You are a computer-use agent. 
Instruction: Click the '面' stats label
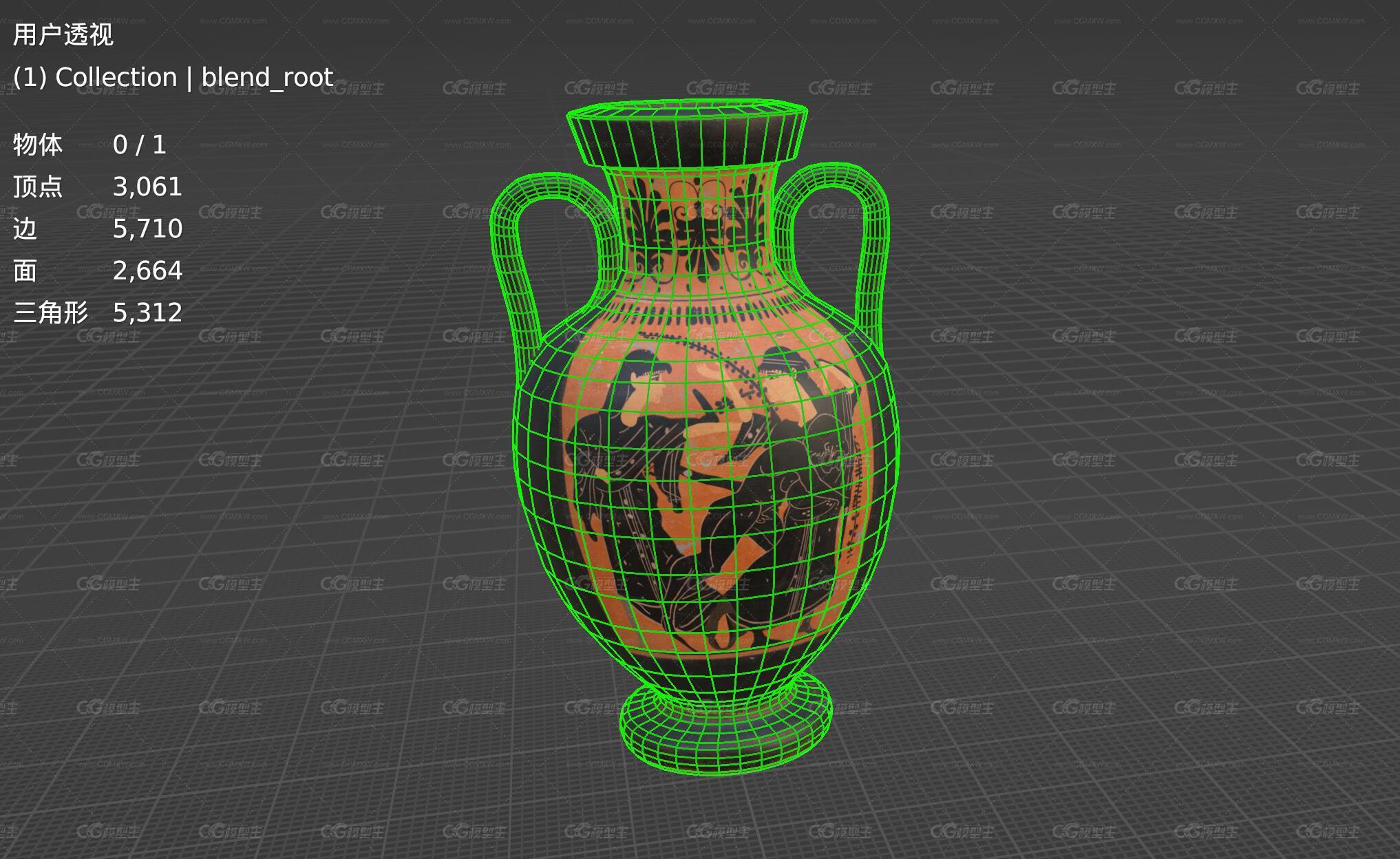(x=25, y=271)
